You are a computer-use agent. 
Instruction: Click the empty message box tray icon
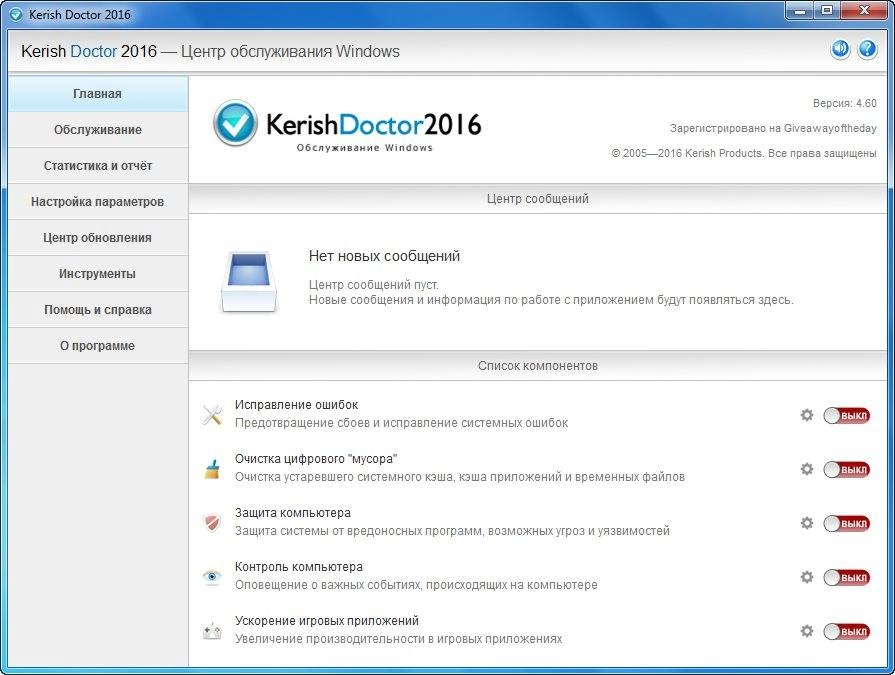click(x=249, y=282)
